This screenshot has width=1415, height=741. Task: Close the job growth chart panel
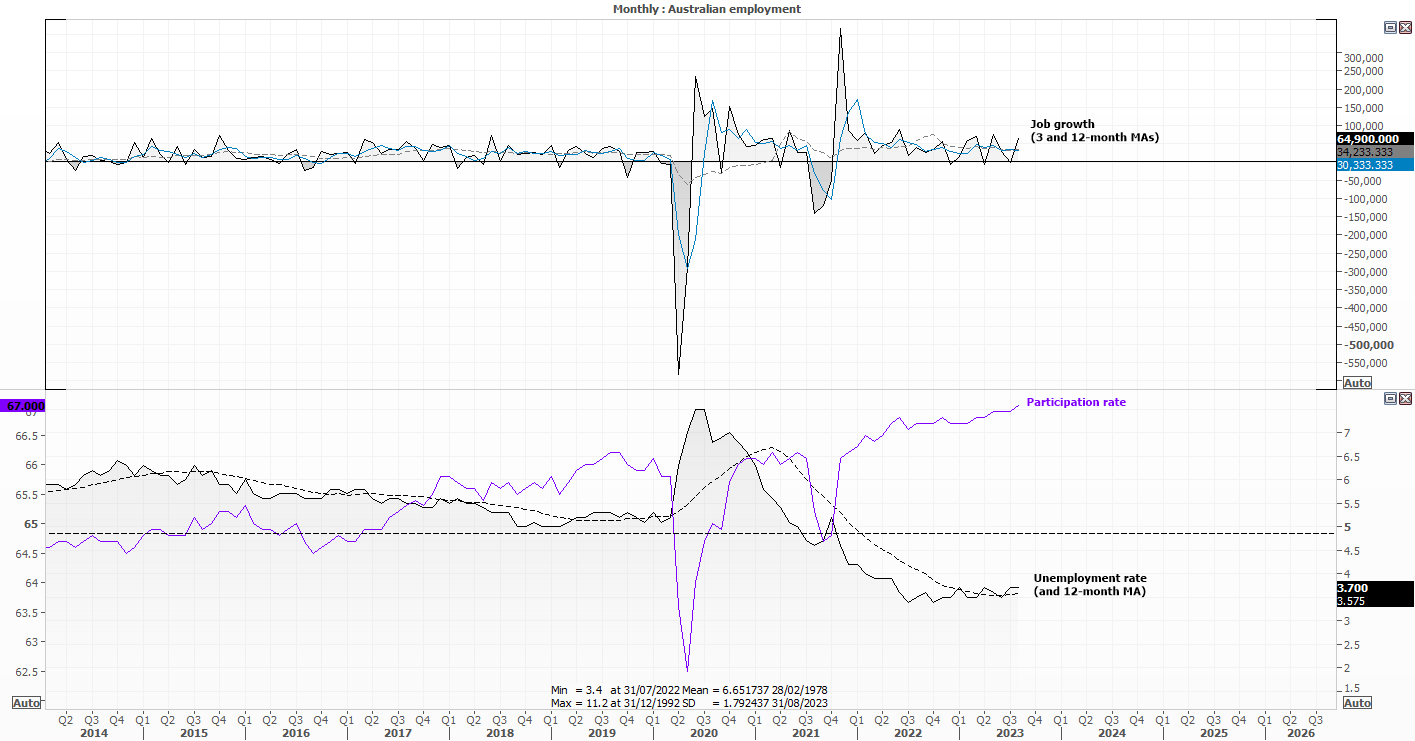pyautogui.click(x=1405, y=28)
